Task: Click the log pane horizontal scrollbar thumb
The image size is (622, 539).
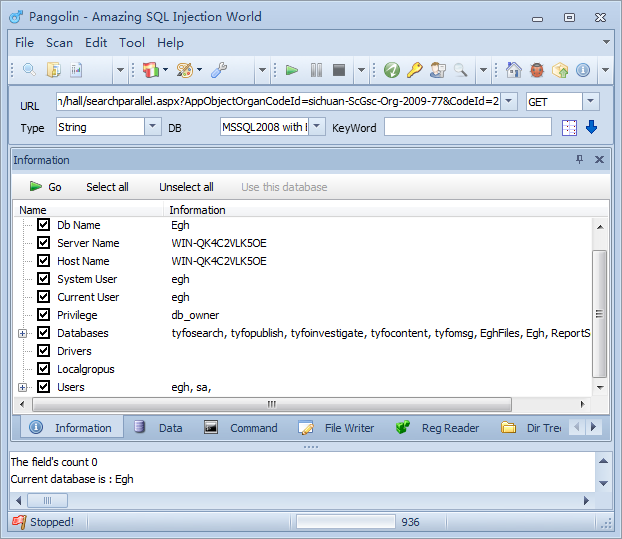Action: pos(47,500)
